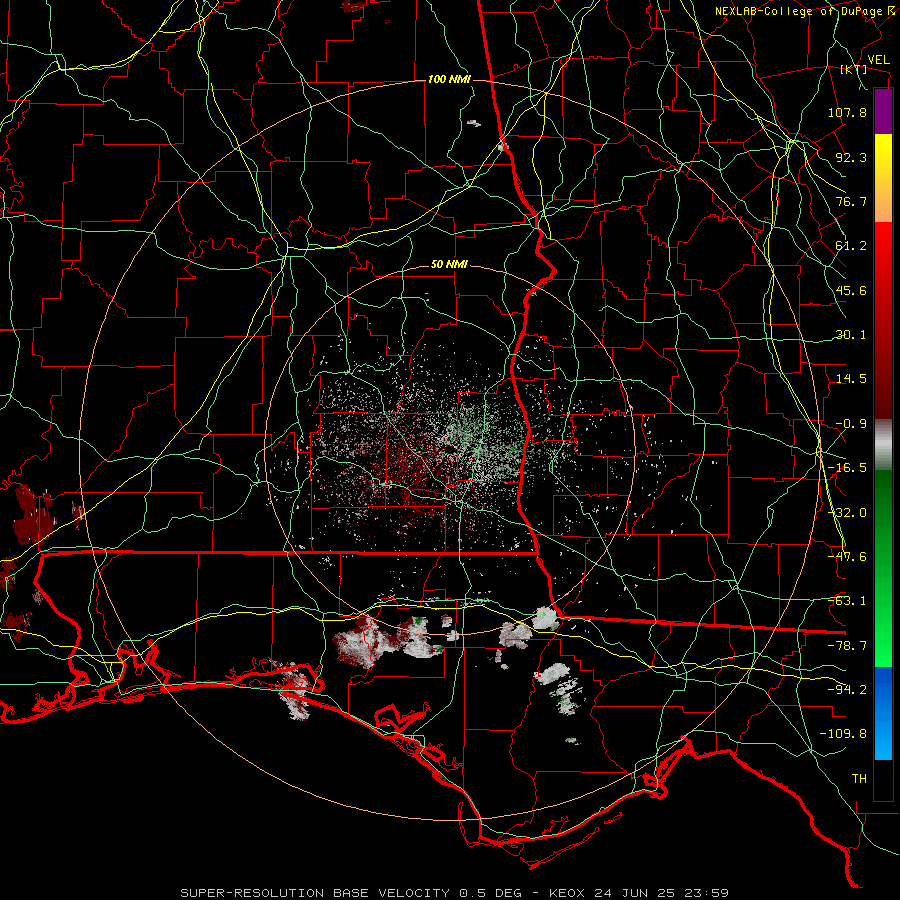The width and height of the screenshot is (900, 900).
Task: Click the VEL legend title
Action: [x=878, y=60]
